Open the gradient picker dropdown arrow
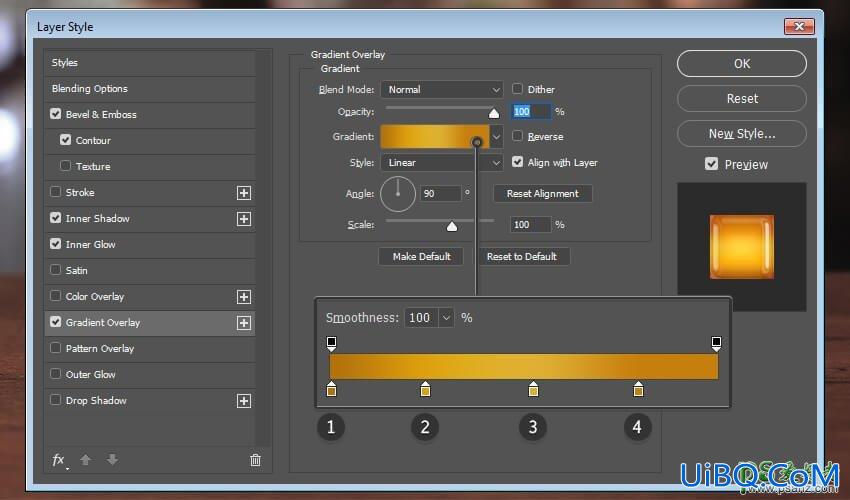This screenshot has width=850, height=500. tap(496, 137)
